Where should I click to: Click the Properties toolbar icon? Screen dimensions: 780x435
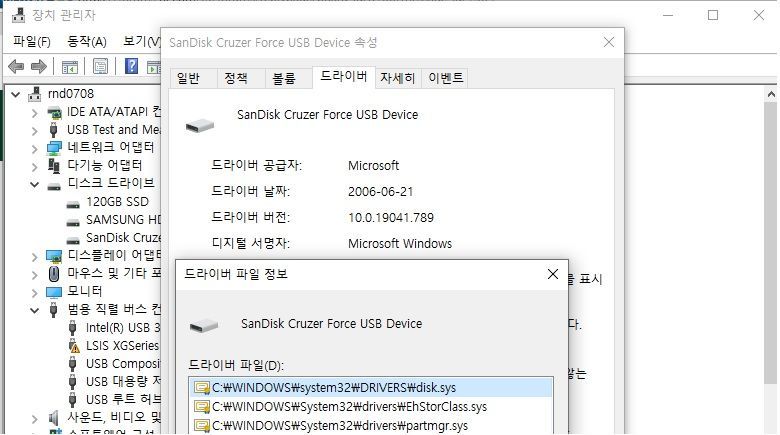pyautogui.click(x=100, y=66)
